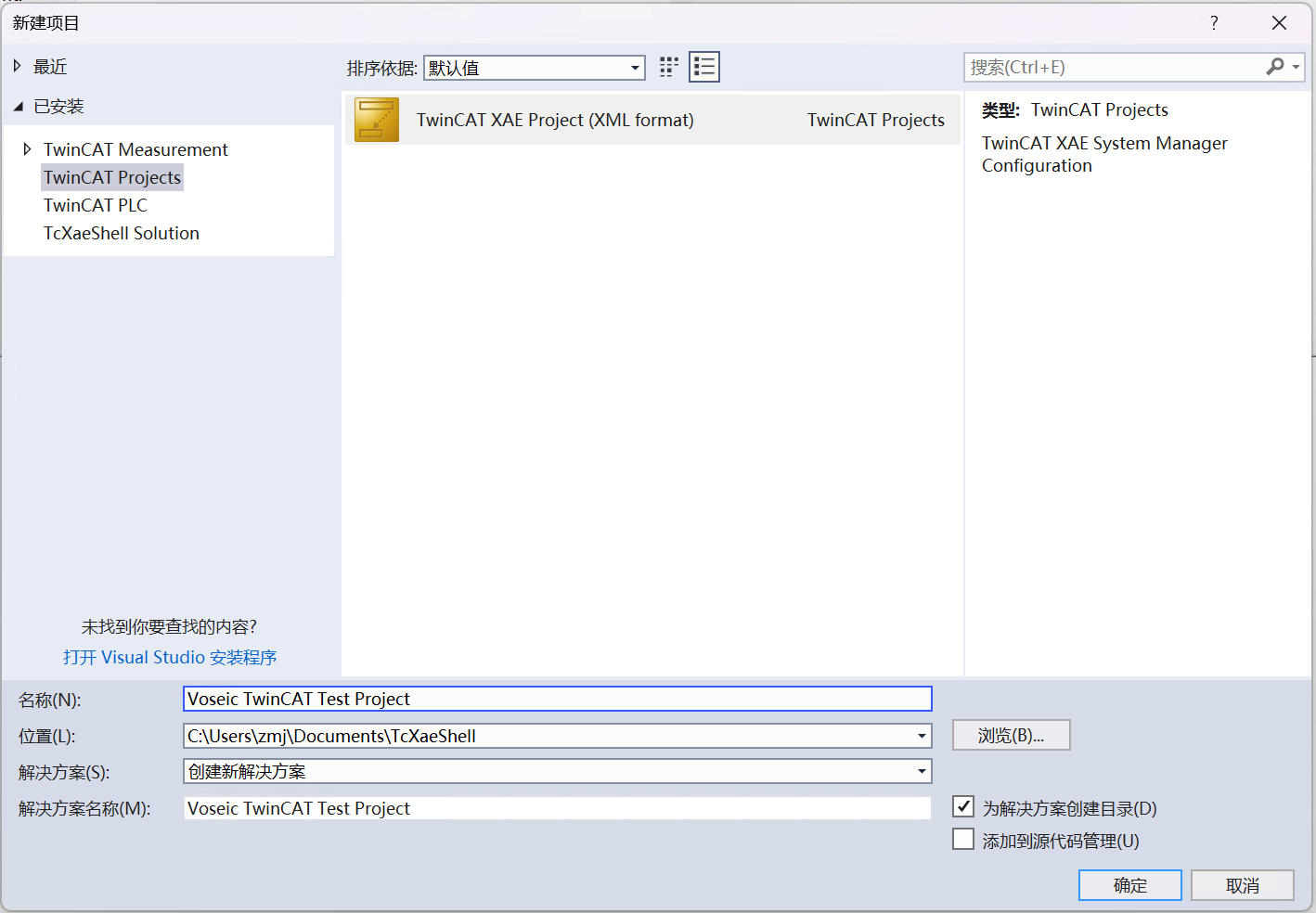1316x913 pixels.
Task: Expand the 最近 (Recent) section
Action: coord(17,66)
